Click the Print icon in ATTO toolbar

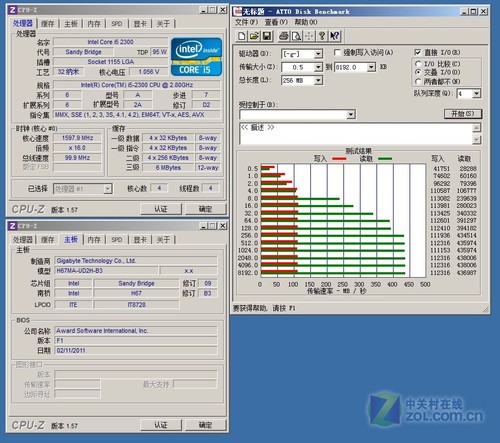284,36
